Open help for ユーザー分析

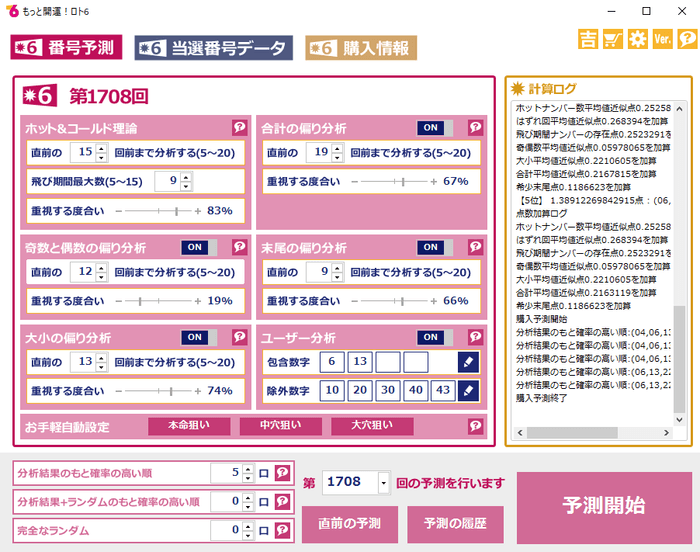(x=475, y=337)
